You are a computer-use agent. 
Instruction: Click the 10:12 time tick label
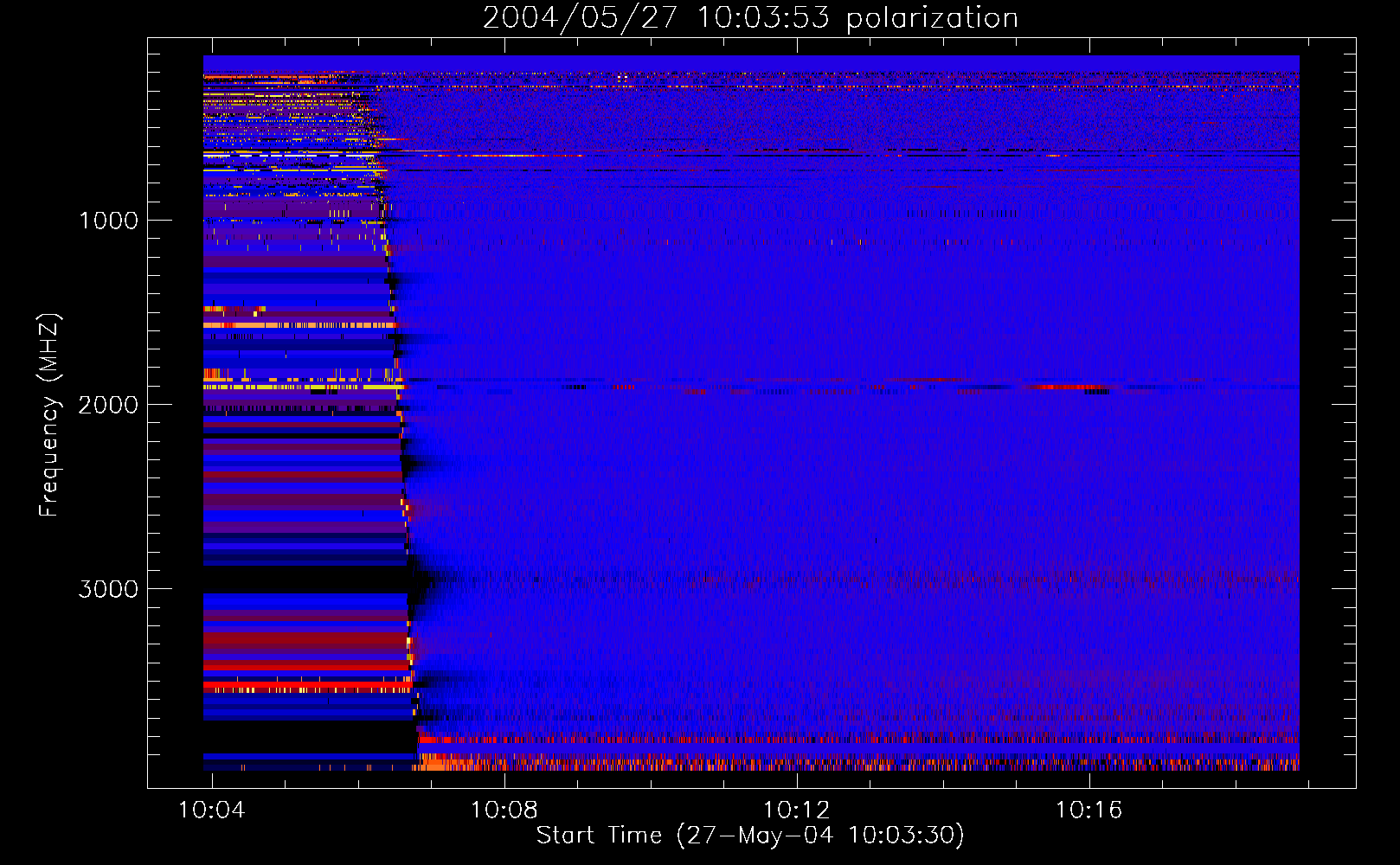click(797, 810)
